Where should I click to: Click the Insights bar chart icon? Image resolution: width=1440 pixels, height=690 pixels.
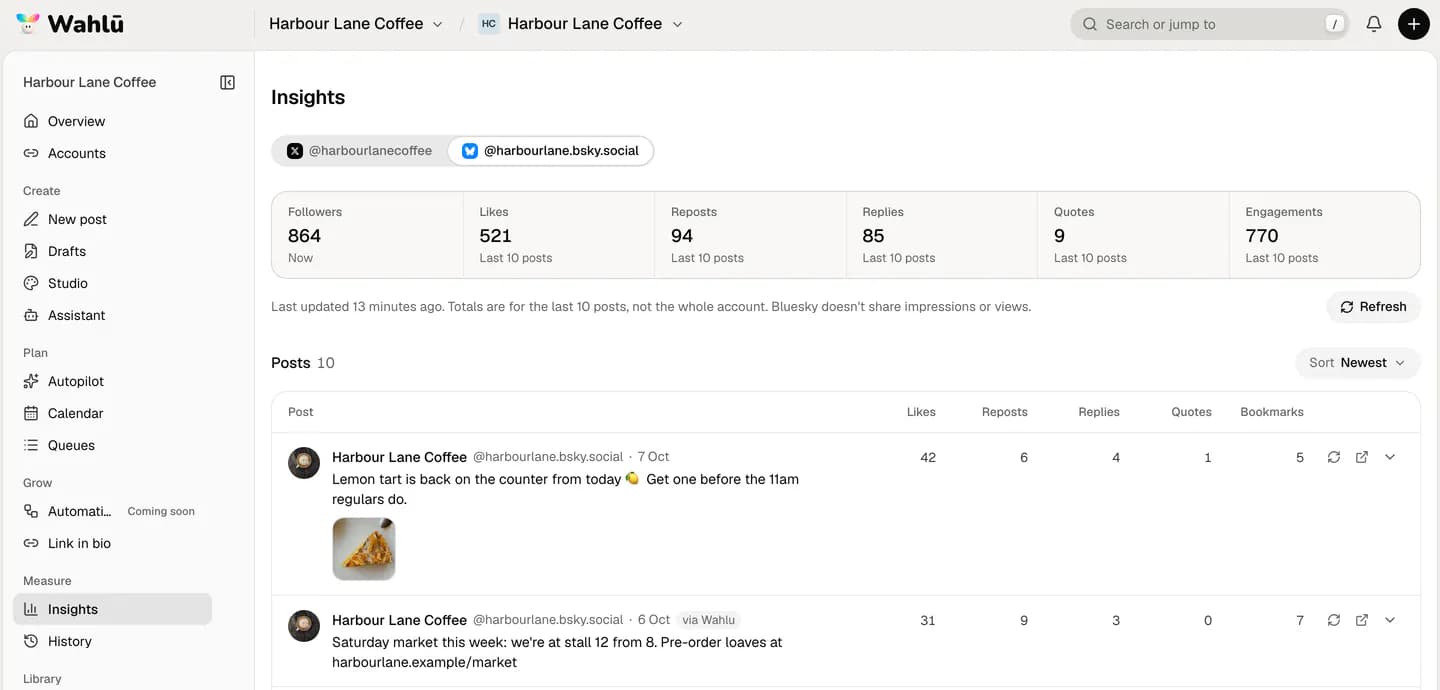(31, 609)
